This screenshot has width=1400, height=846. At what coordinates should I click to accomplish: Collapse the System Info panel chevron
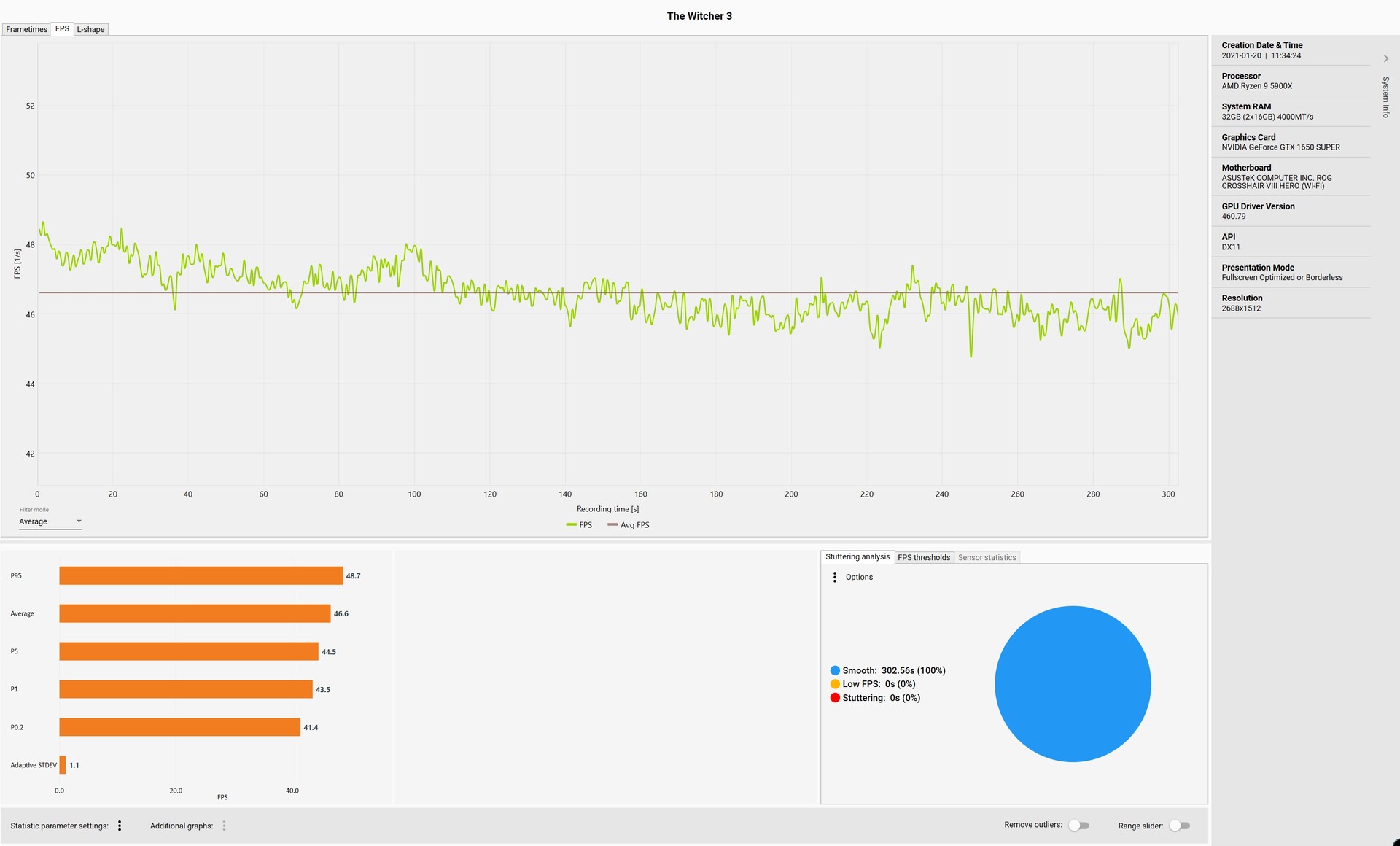click(1386, 58)
